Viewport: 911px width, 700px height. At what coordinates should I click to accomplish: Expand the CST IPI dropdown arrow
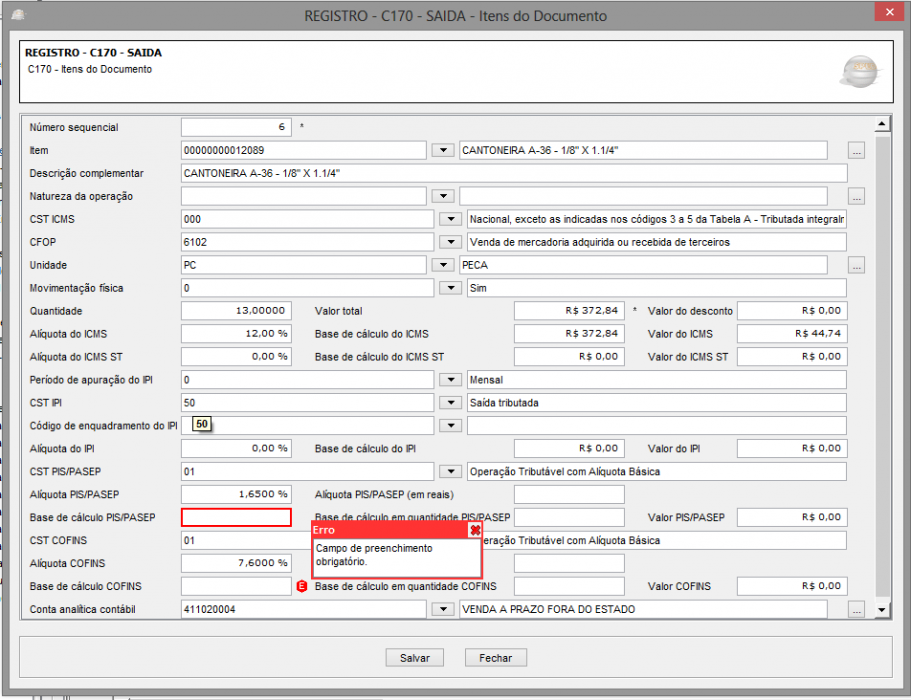[x=450, y=403]
